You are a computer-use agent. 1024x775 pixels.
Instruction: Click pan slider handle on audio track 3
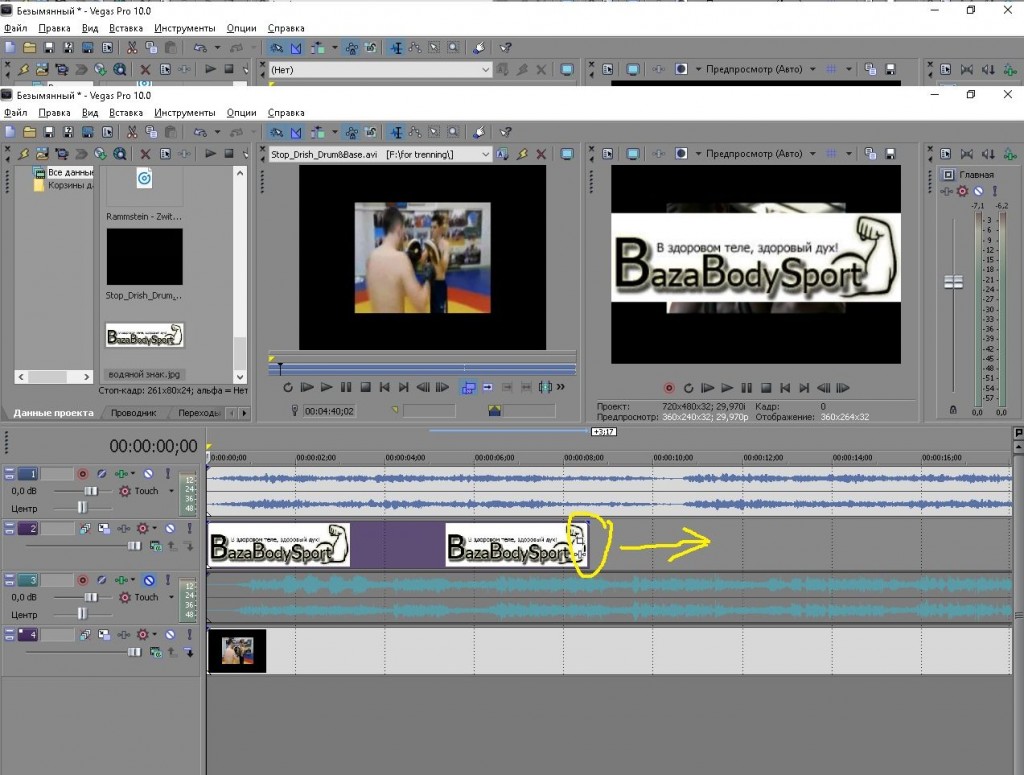click(x=82, y=613)
